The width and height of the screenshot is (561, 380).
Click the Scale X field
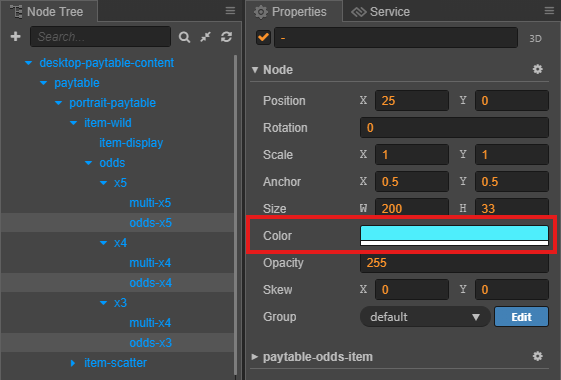pos(412,155)
